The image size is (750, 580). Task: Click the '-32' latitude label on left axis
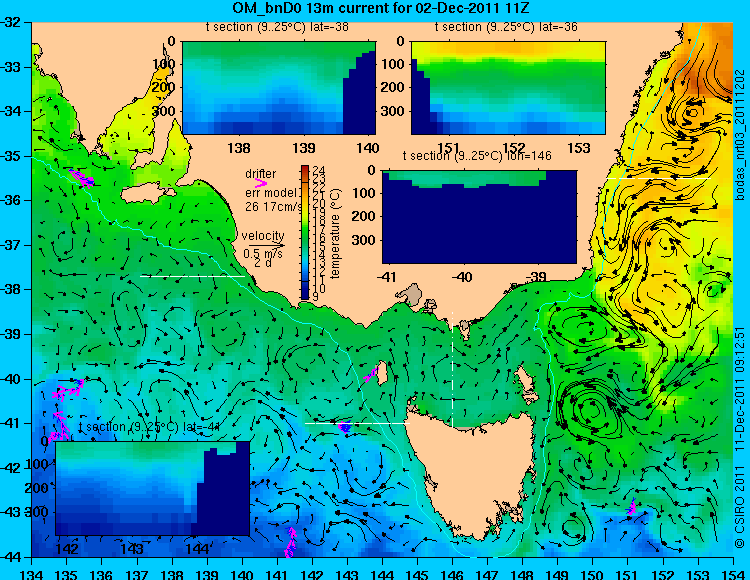(11, 22)
